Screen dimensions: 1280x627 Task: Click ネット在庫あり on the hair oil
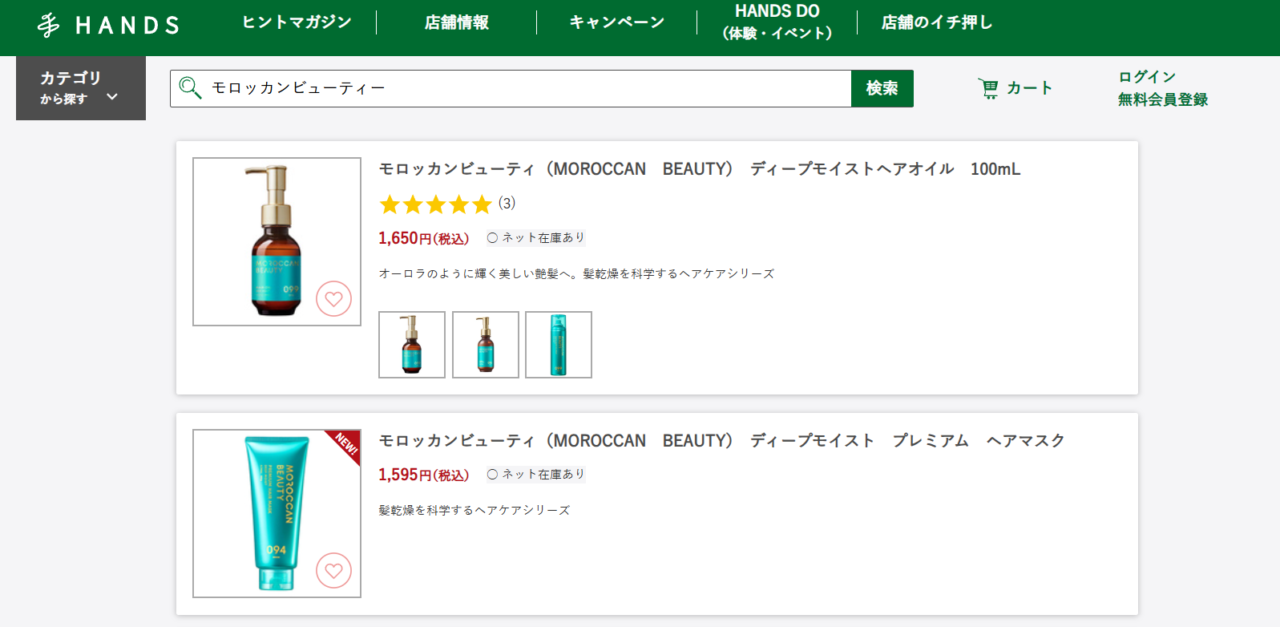coord(536,238)
